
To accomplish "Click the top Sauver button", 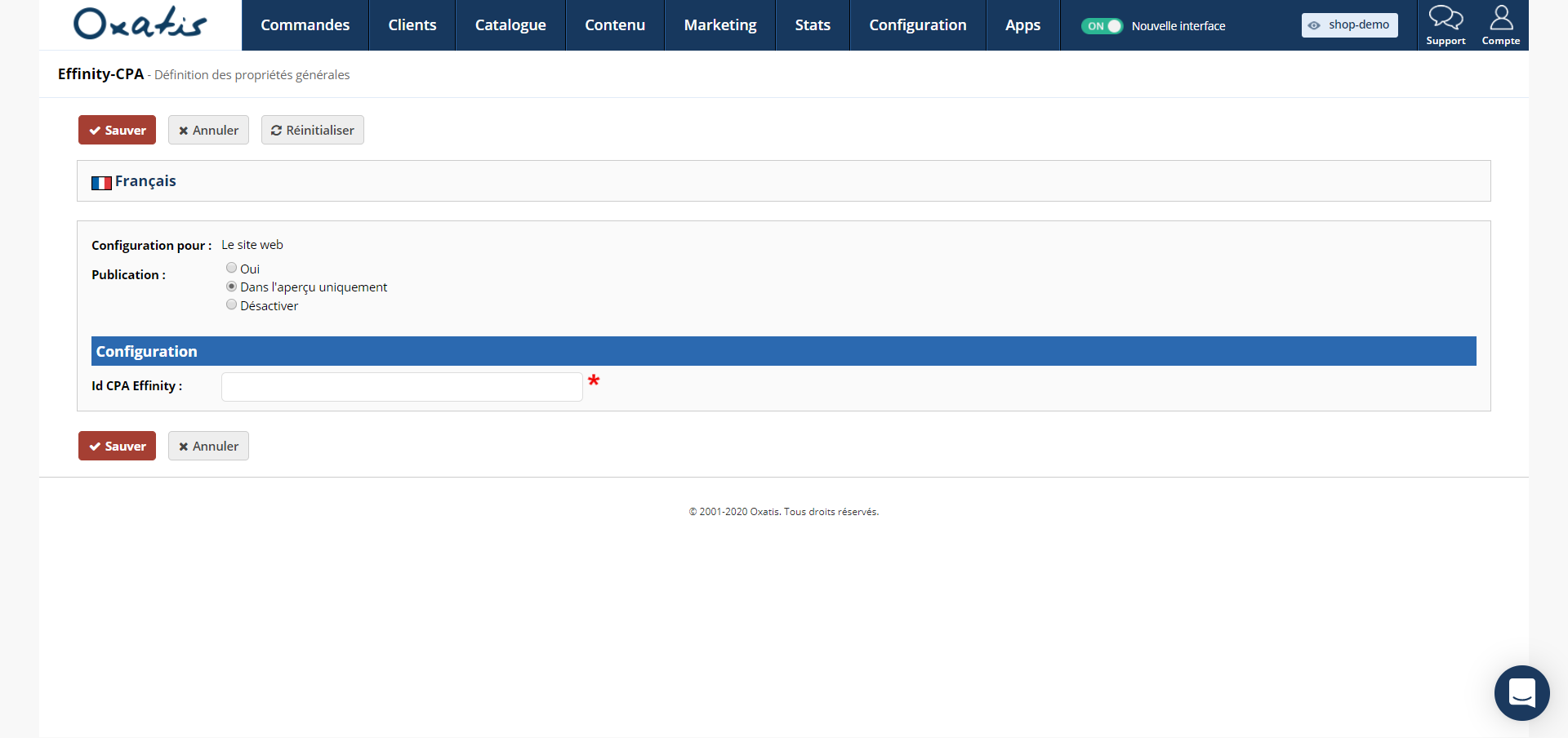I will pyautogui.click(x=117, y=130).
